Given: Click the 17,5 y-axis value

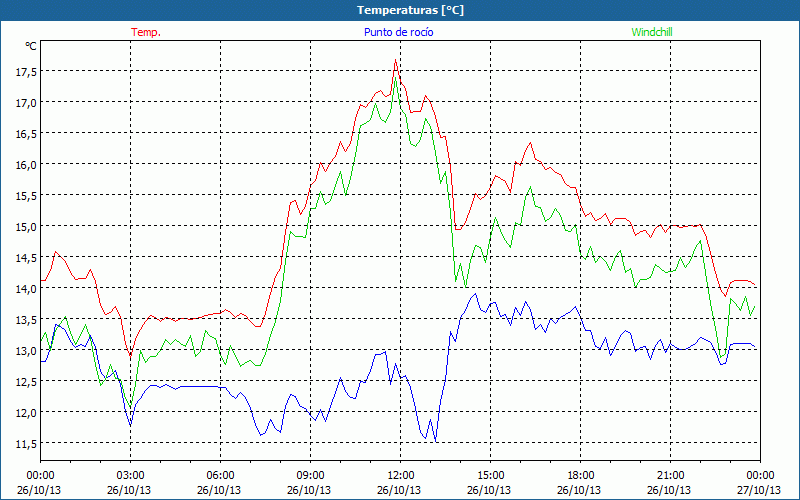Looking at the screenshot, I should 26,72.
